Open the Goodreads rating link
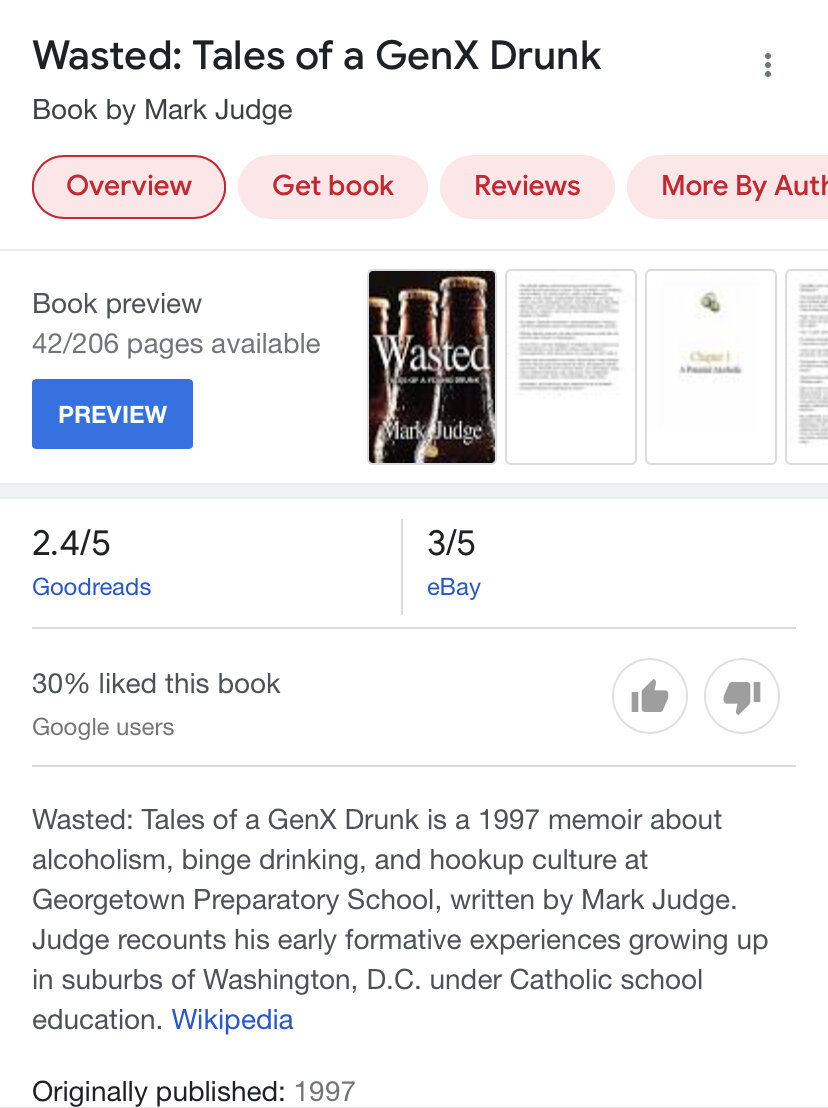The image size is (828, 1108). [92, 587]
